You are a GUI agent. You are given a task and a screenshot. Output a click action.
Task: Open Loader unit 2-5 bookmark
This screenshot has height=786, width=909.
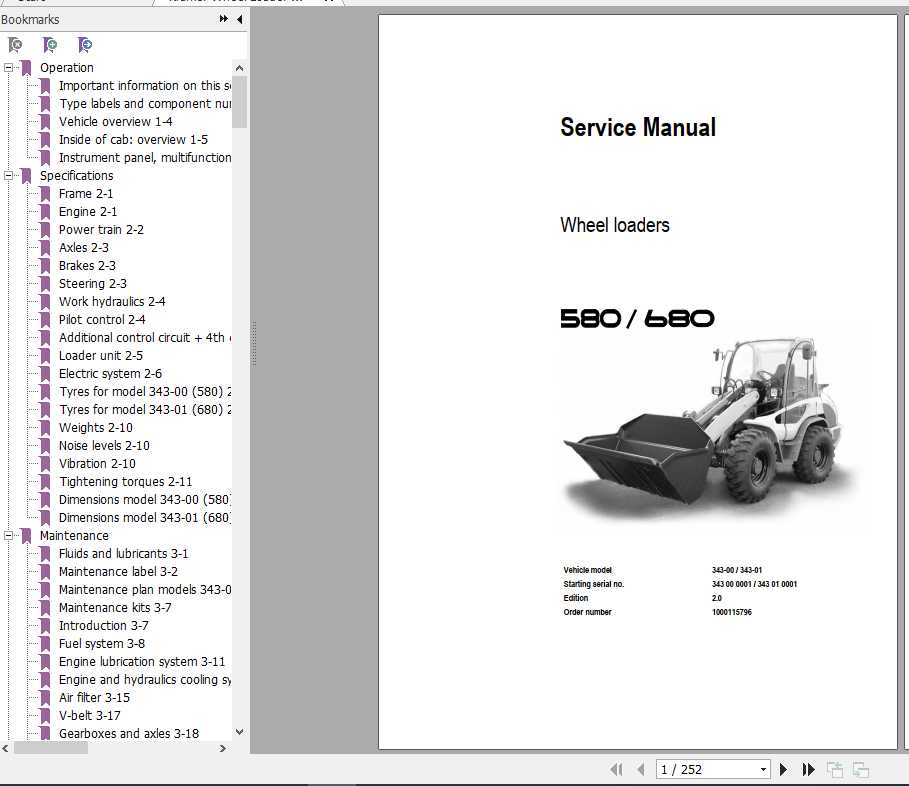click(101, 355)
